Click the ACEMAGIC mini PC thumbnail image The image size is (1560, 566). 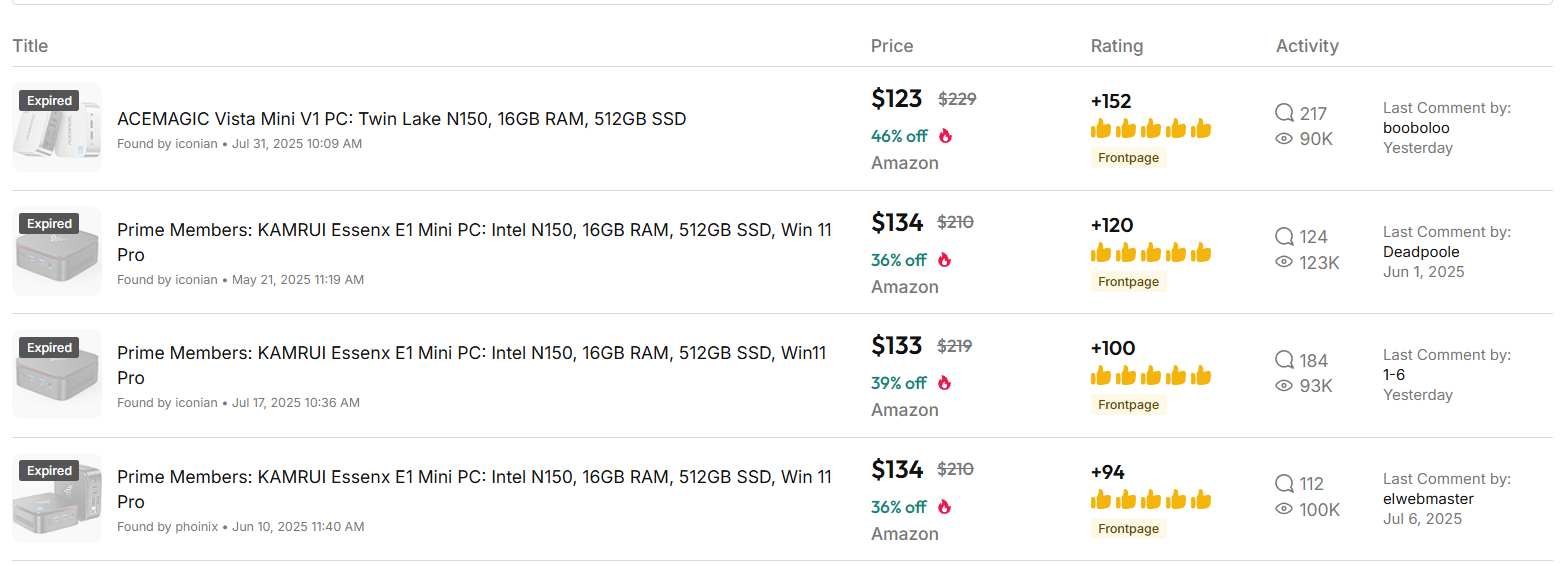pyautogui.click(x=57, y=127)
